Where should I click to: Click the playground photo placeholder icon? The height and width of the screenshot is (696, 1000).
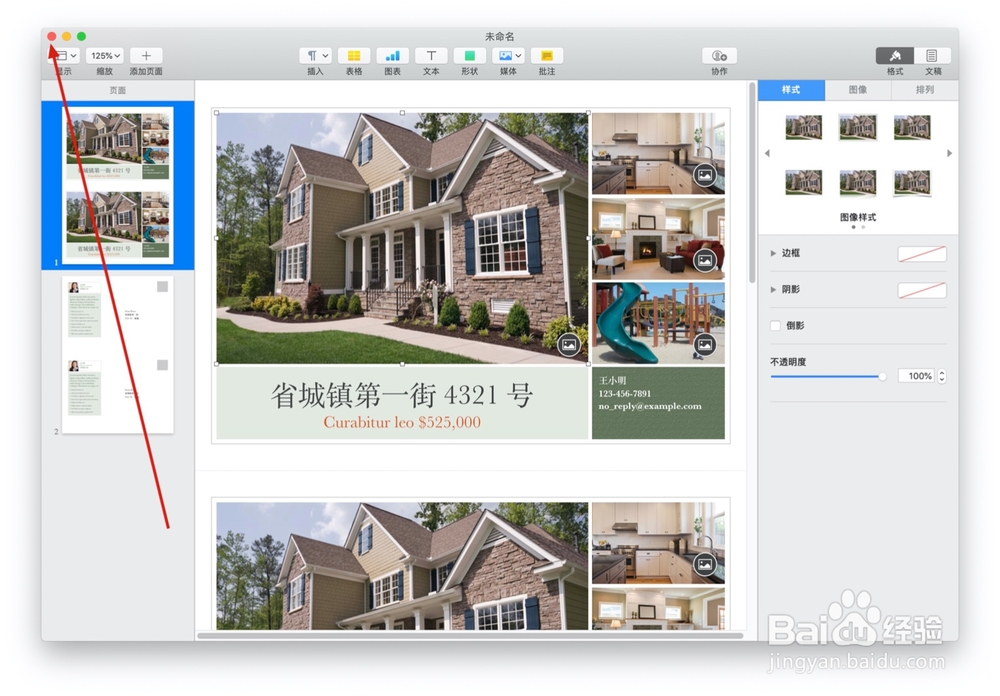point(705,345)
